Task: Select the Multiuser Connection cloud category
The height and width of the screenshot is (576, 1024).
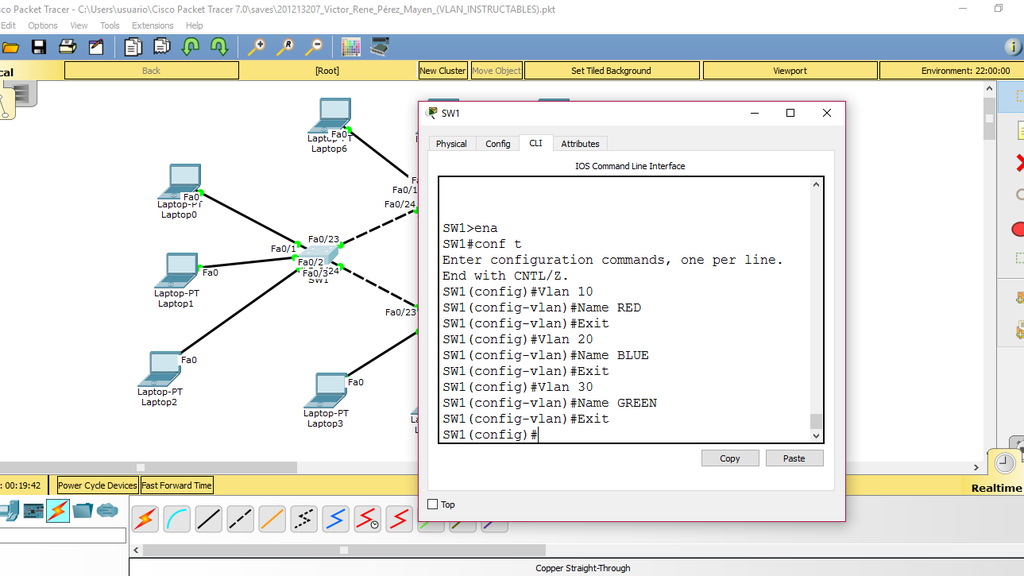Action: [108, 510]
